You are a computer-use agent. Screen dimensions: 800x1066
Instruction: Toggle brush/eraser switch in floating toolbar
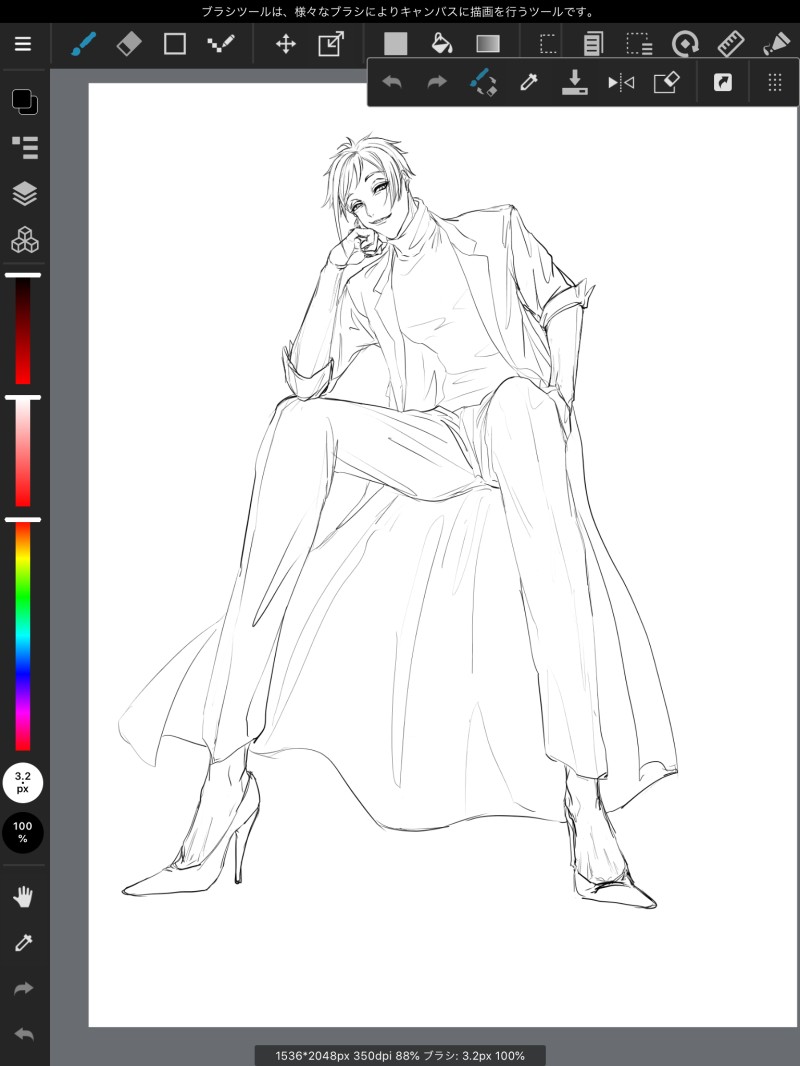483,82
